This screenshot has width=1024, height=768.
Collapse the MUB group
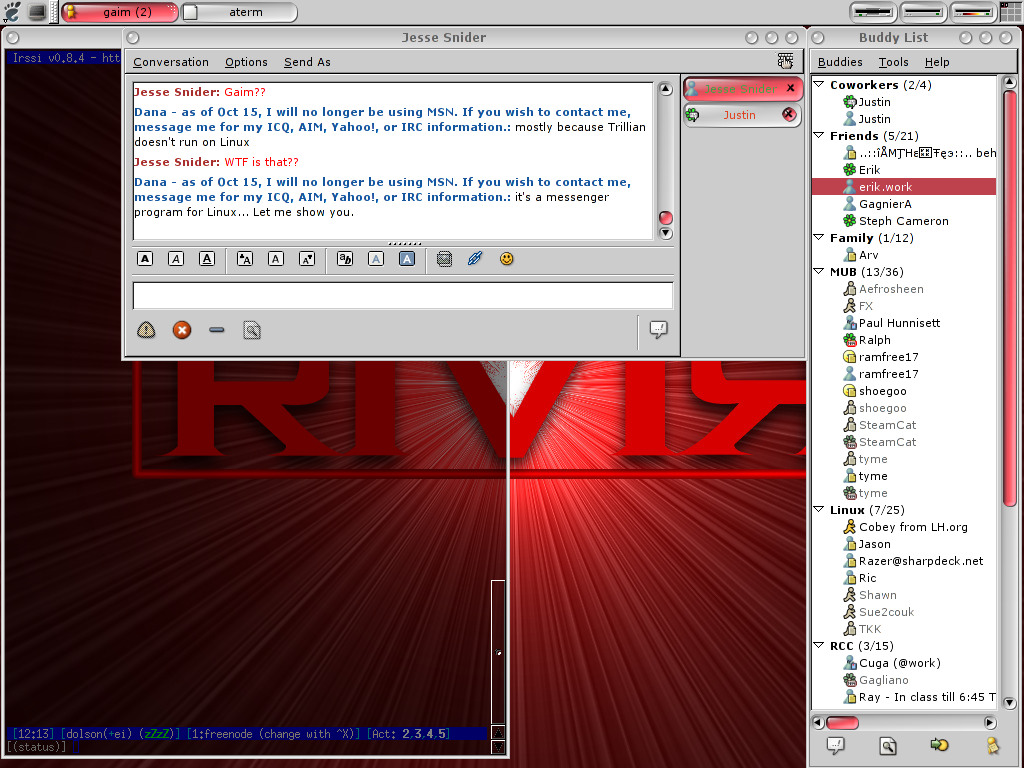[819, 271]
